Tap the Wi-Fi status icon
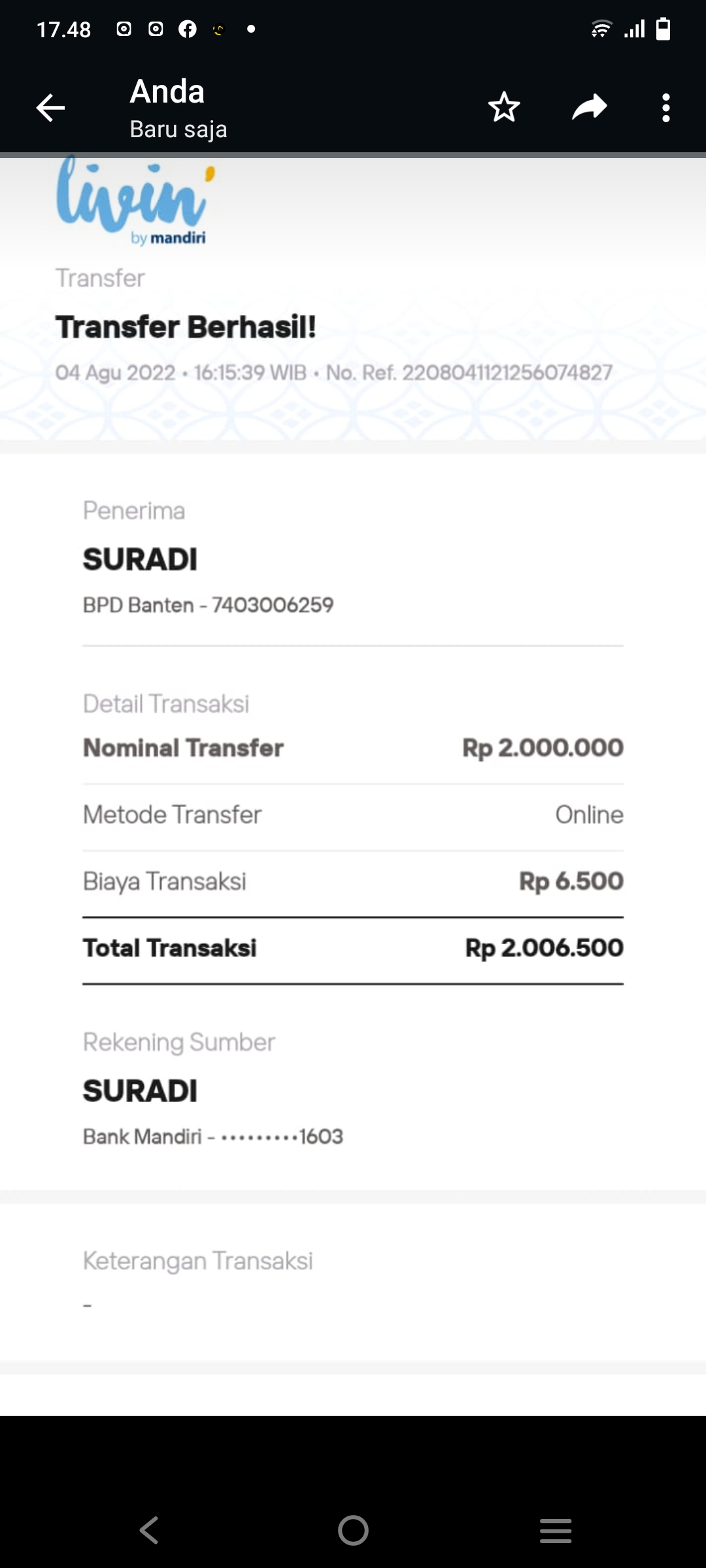The height and width of the screenshot is (1568, 706). [601, 29]
